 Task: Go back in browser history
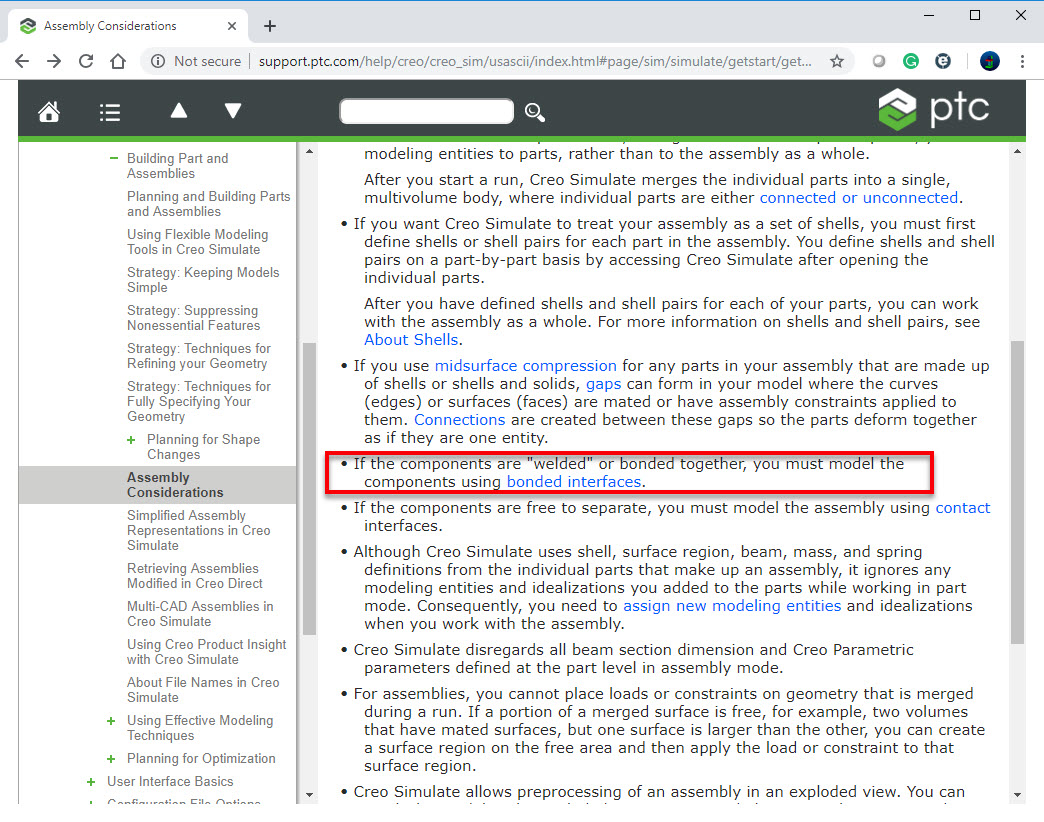click(22, 61)
